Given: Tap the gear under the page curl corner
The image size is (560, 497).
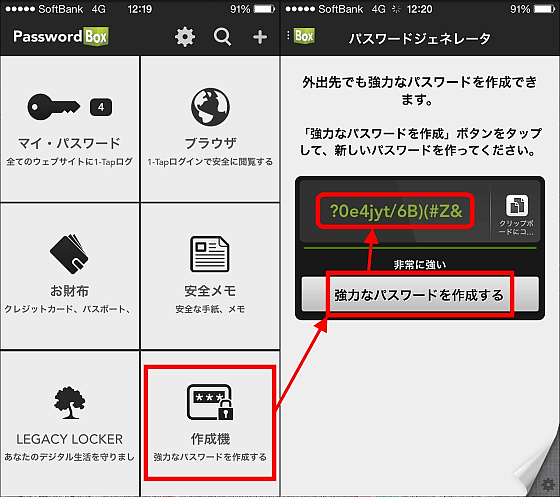Looking at the screenshot, I should [x=548, y=485].
